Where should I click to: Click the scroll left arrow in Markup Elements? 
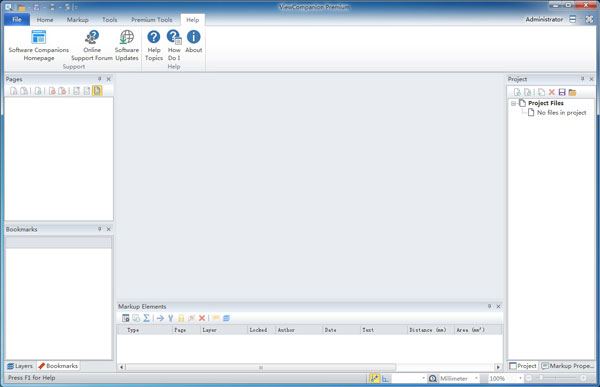122,367
